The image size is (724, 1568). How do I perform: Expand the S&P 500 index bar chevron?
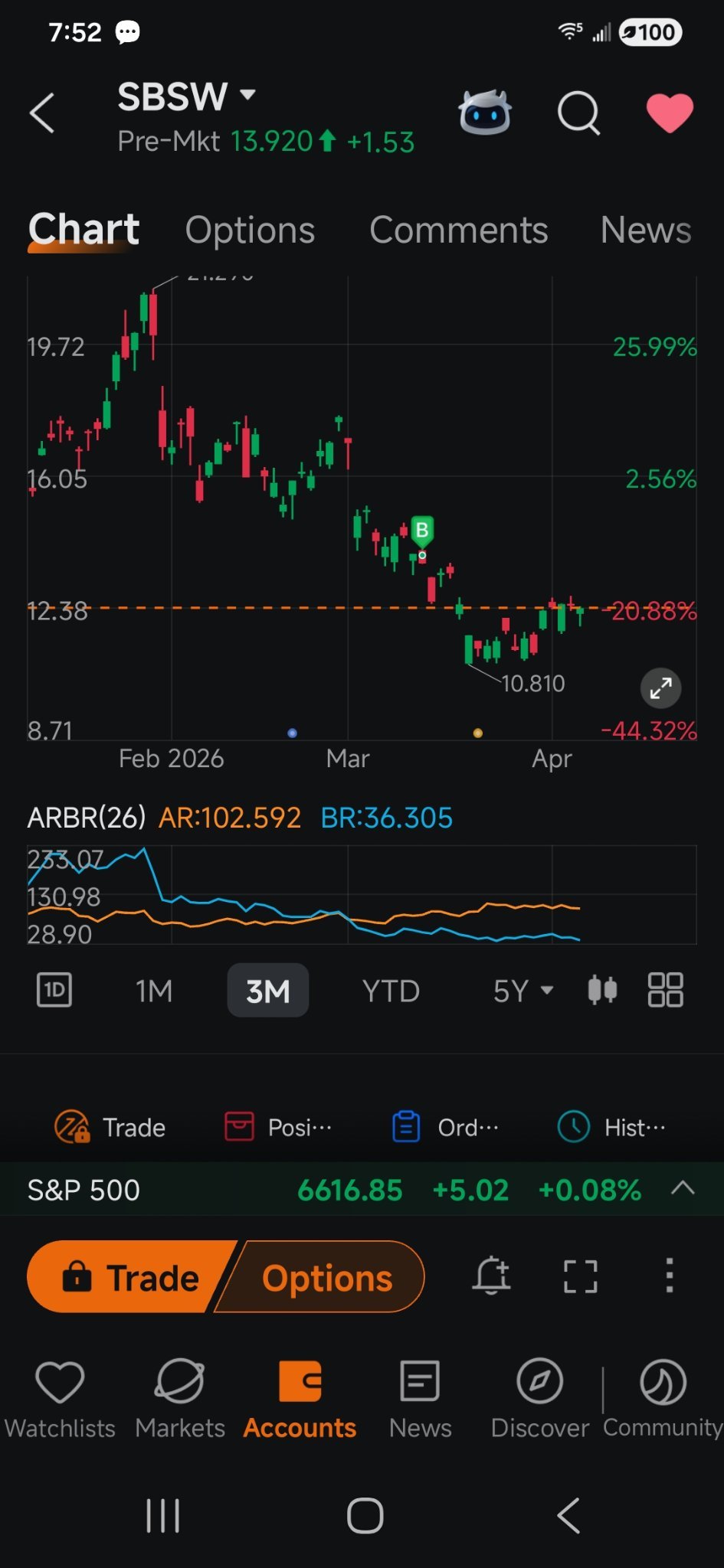tap(683, 1188)
